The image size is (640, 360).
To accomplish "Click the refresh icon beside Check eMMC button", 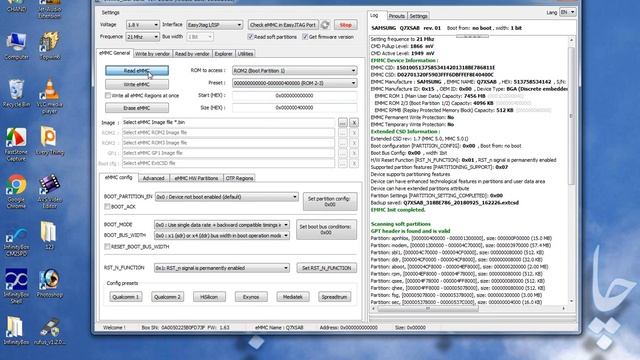I will pos(325,25).
